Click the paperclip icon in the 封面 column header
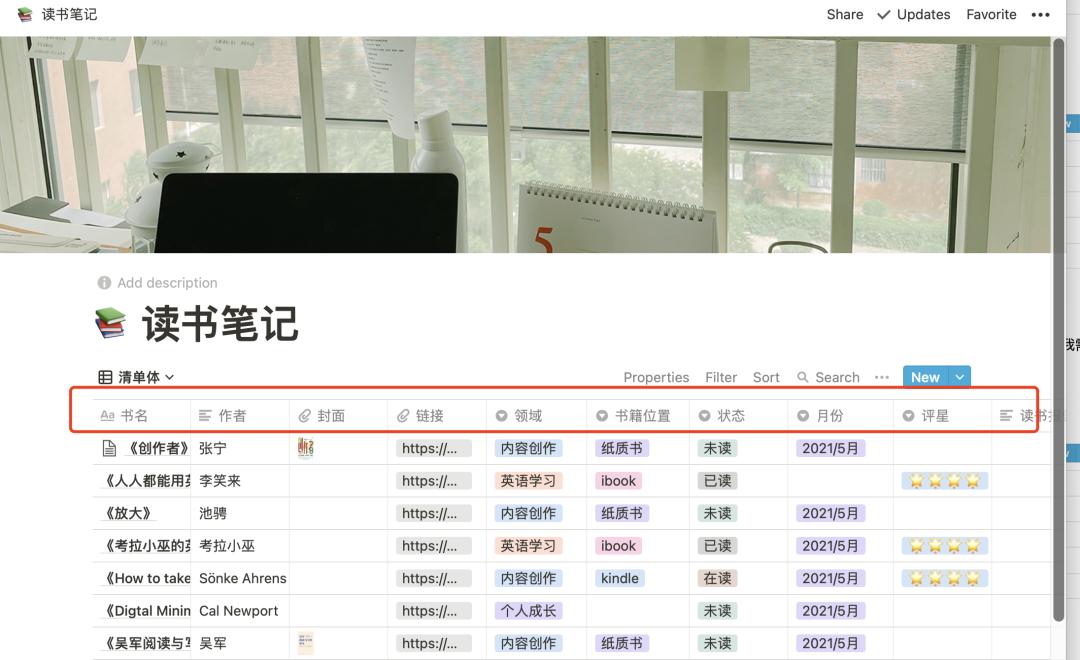 [x=305, y=415]
